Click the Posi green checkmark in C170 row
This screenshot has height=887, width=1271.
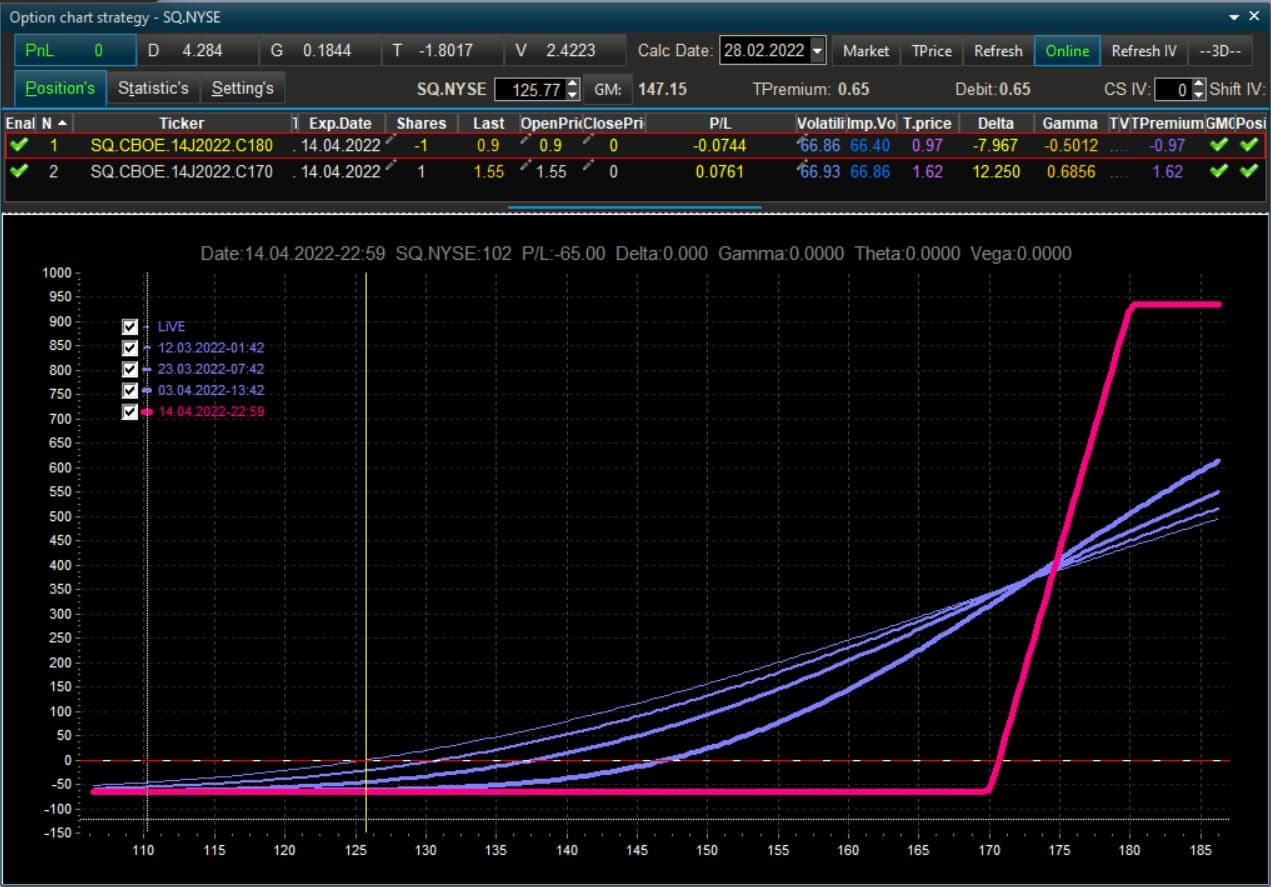[1248, 171]
